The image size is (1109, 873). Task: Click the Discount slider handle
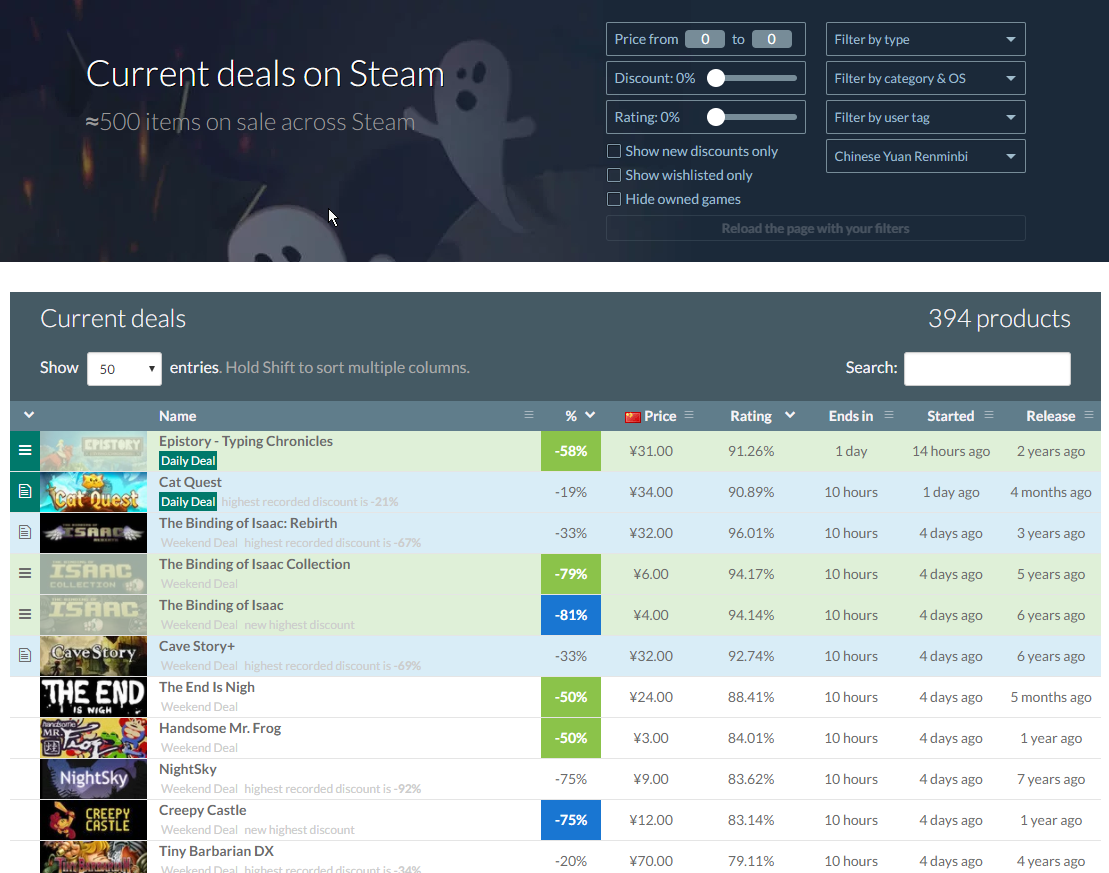pos(716,78)
